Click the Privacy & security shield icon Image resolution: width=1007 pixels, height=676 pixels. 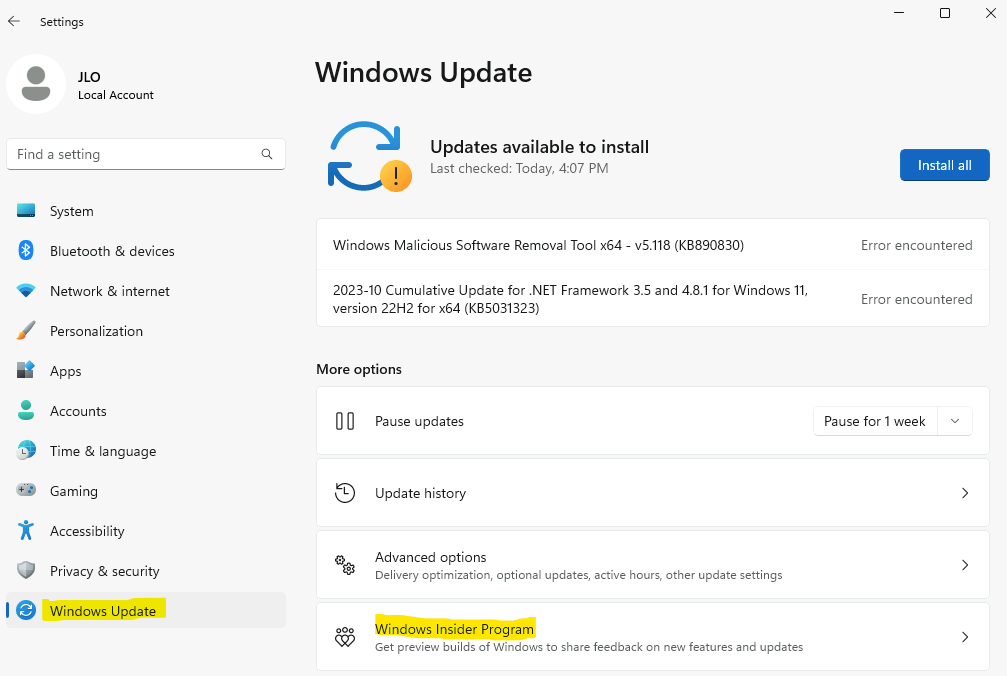pyautogui.click(x=26, y=570)
